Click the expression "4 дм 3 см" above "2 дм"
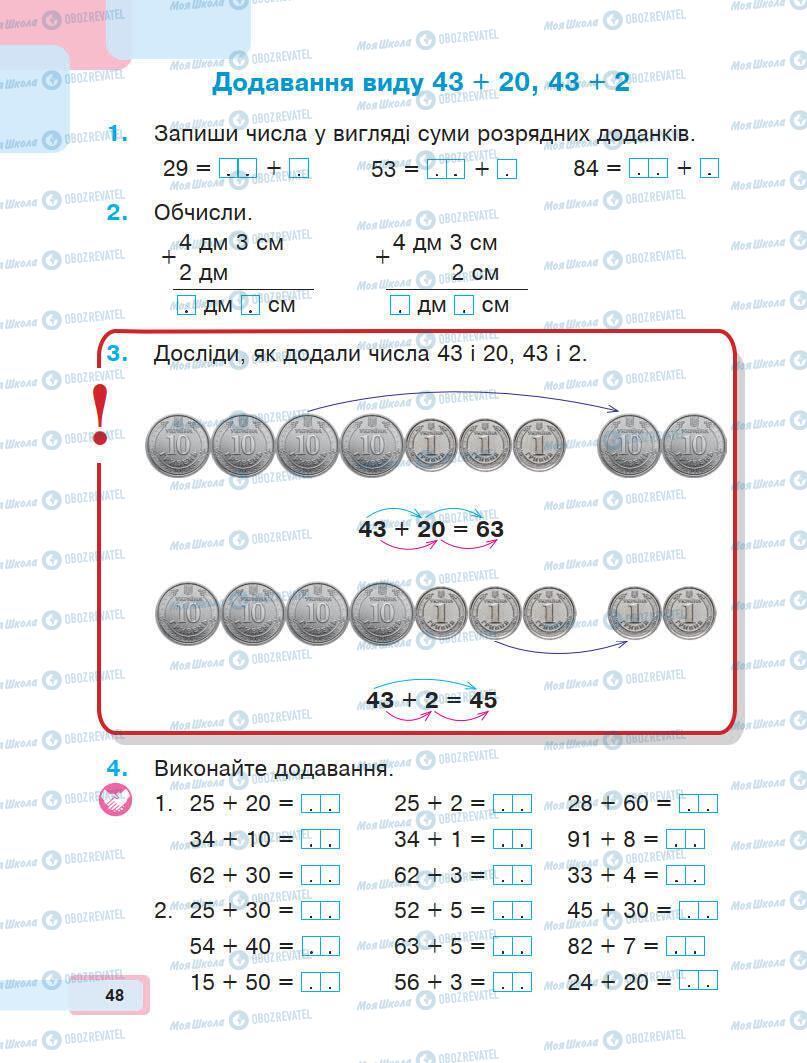807x1063 pixels. click(231, 242)
